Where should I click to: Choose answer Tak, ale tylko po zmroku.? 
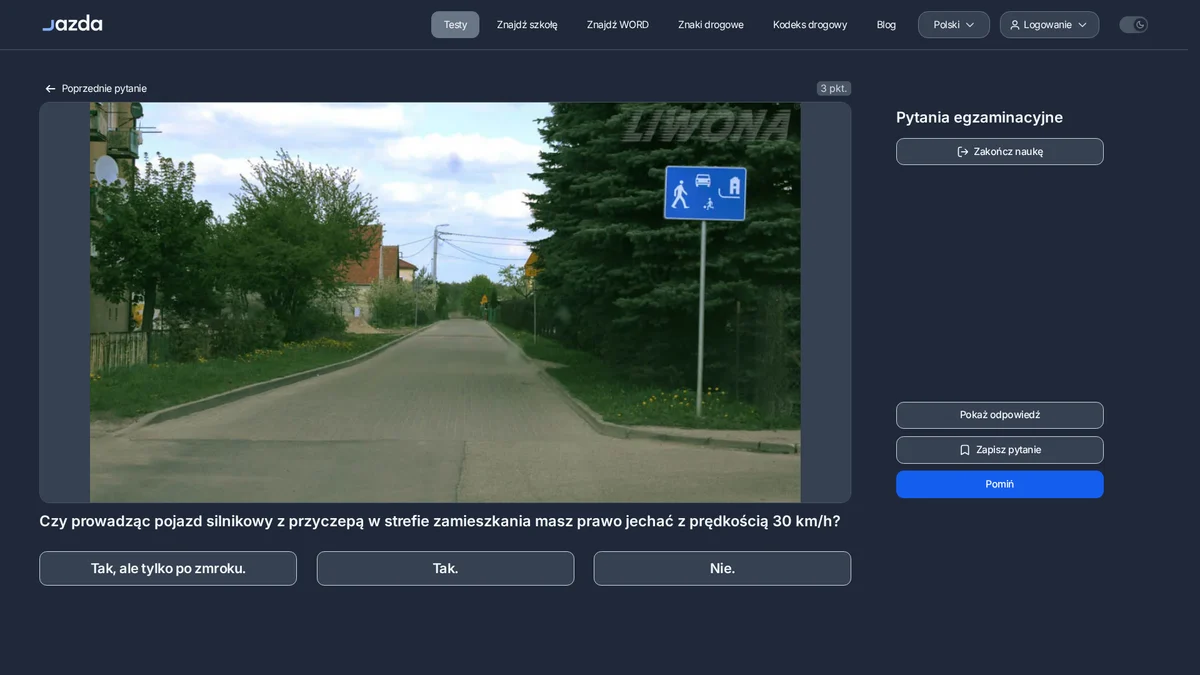168,568
